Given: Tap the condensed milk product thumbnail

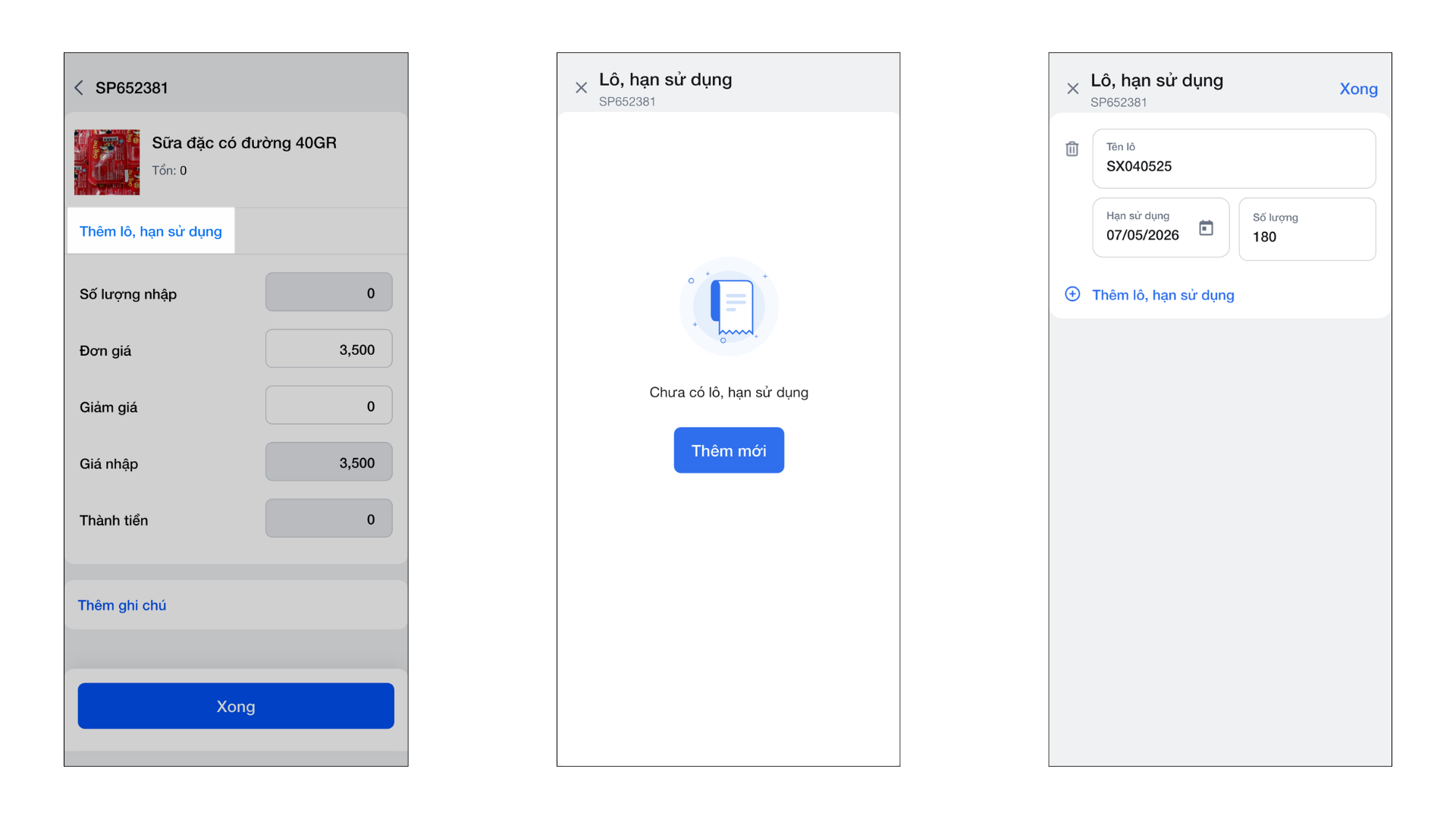Looking at the screenshot, I should pyautogui.click(x=107, y=162).
